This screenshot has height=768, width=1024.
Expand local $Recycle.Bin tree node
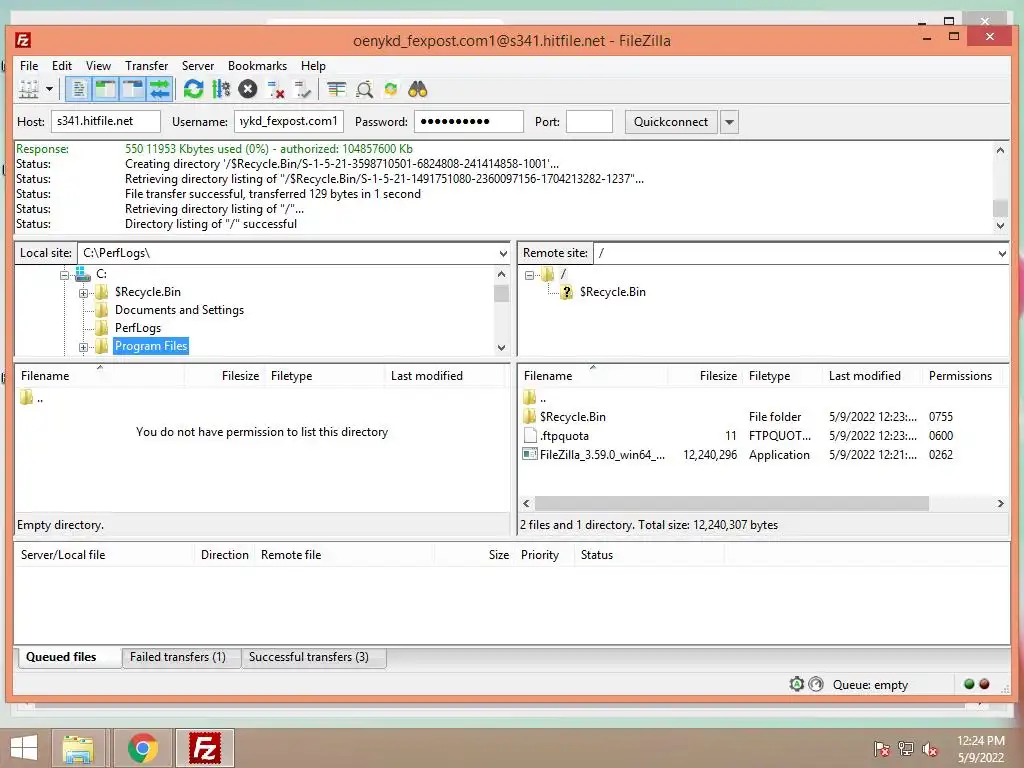tap(83, 293)
